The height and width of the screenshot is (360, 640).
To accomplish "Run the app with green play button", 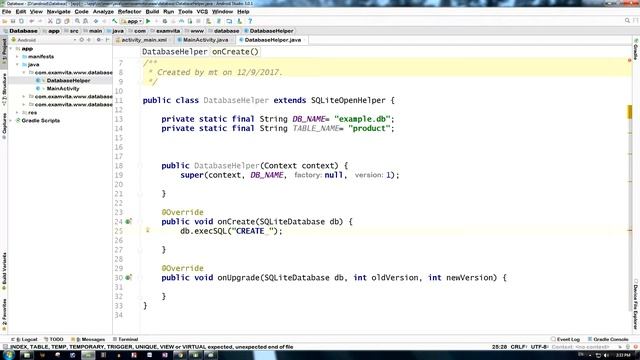I will pos(148,21).
